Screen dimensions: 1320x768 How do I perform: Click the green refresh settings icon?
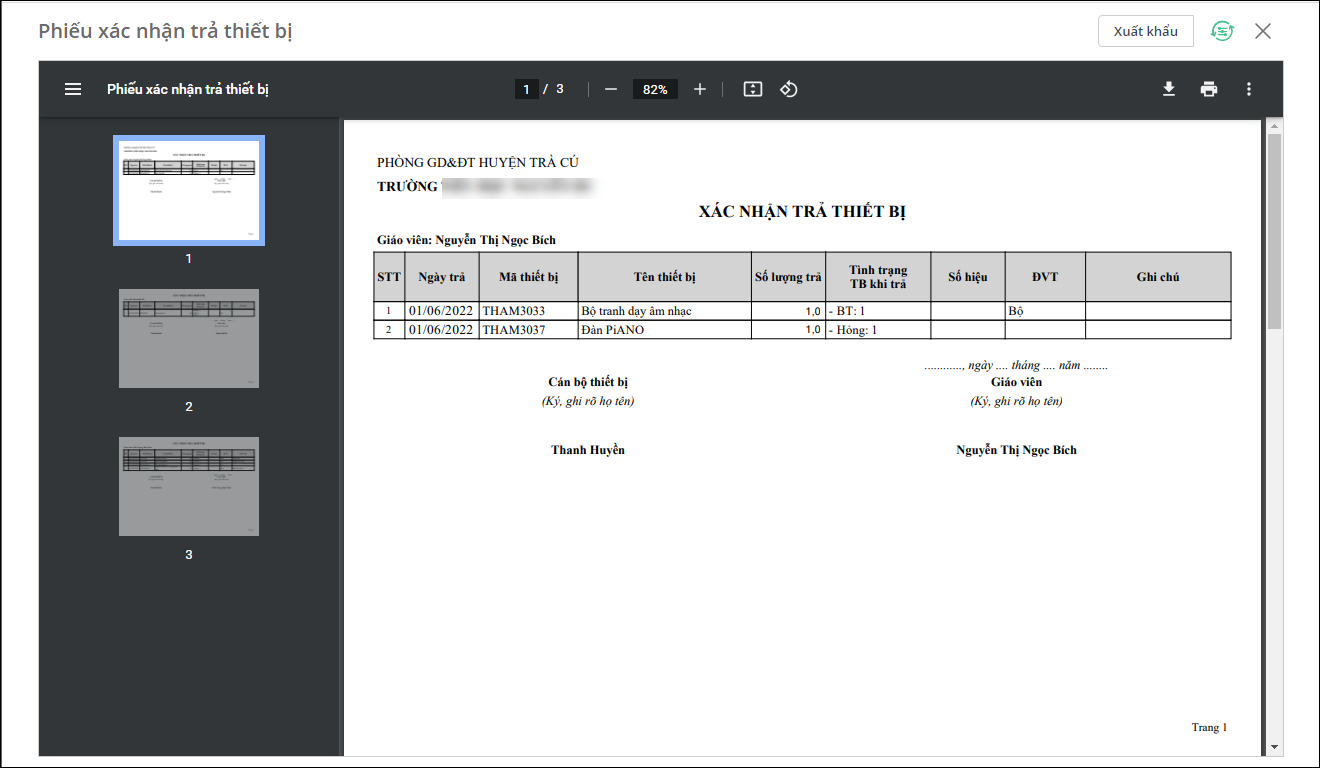pyautogui.click(x=1222, y=31)
